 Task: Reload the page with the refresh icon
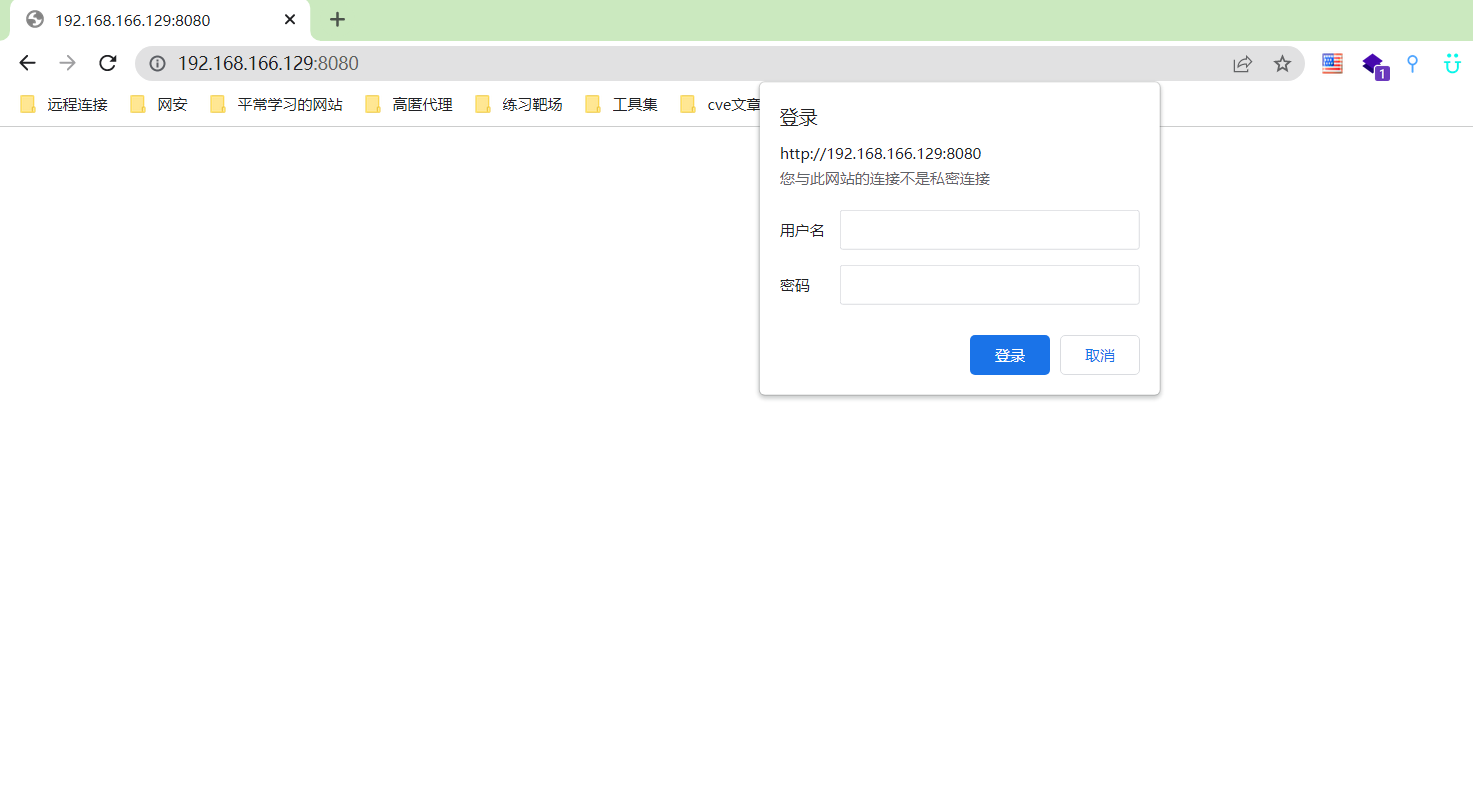point(107,62)
